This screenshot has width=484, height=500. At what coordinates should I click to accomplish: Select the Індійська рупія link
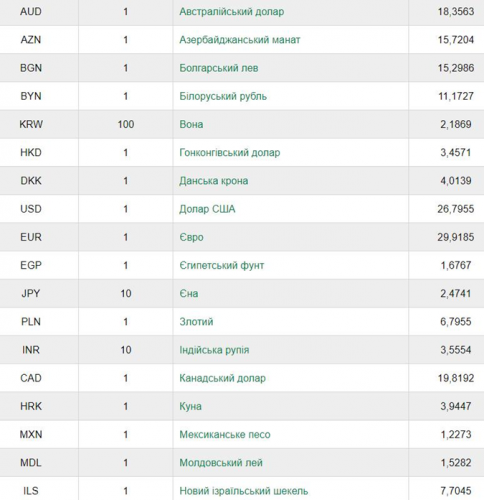214,350
